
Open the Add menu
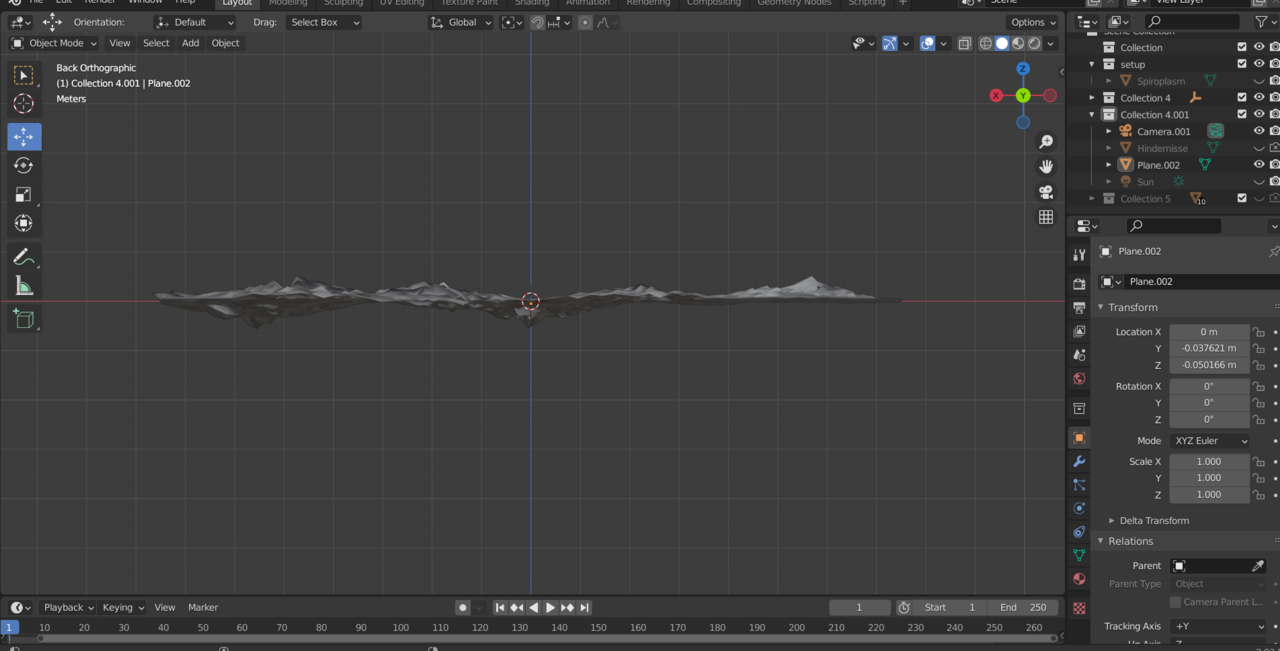pyautogui.click(x=190, y=43)
